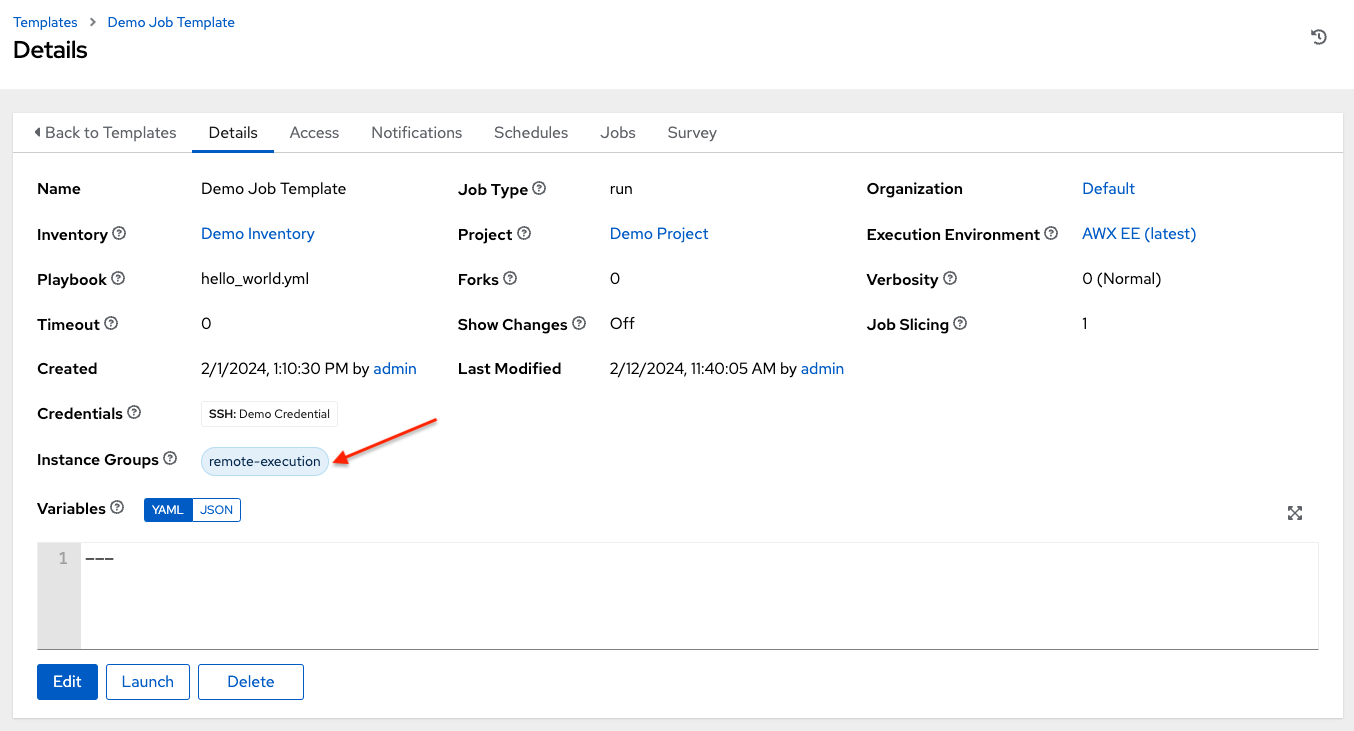Click the help icon beside Job Slicing
The image size is (1354, 731).
pyautogui.click(x=960, y=324)
